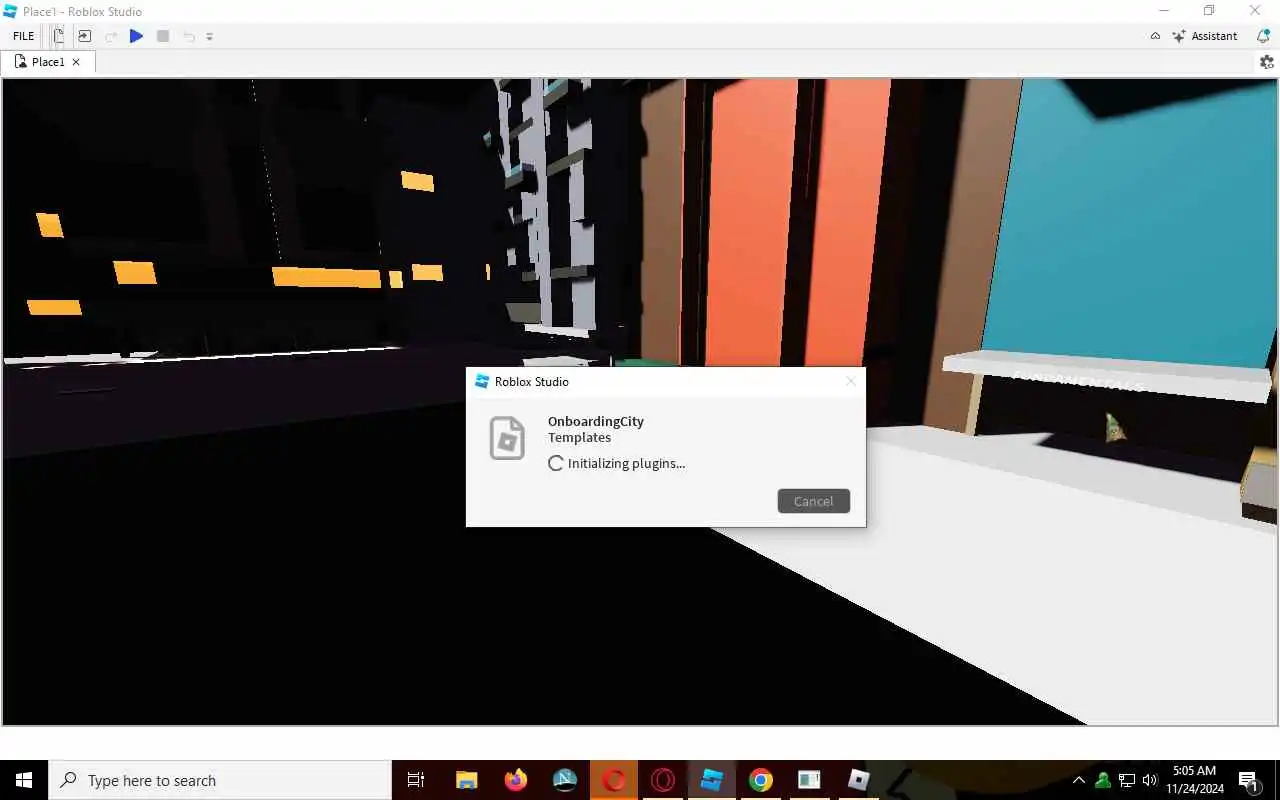Open Task View on the taskbar
1280x800 pixels.
pos(416,780)
